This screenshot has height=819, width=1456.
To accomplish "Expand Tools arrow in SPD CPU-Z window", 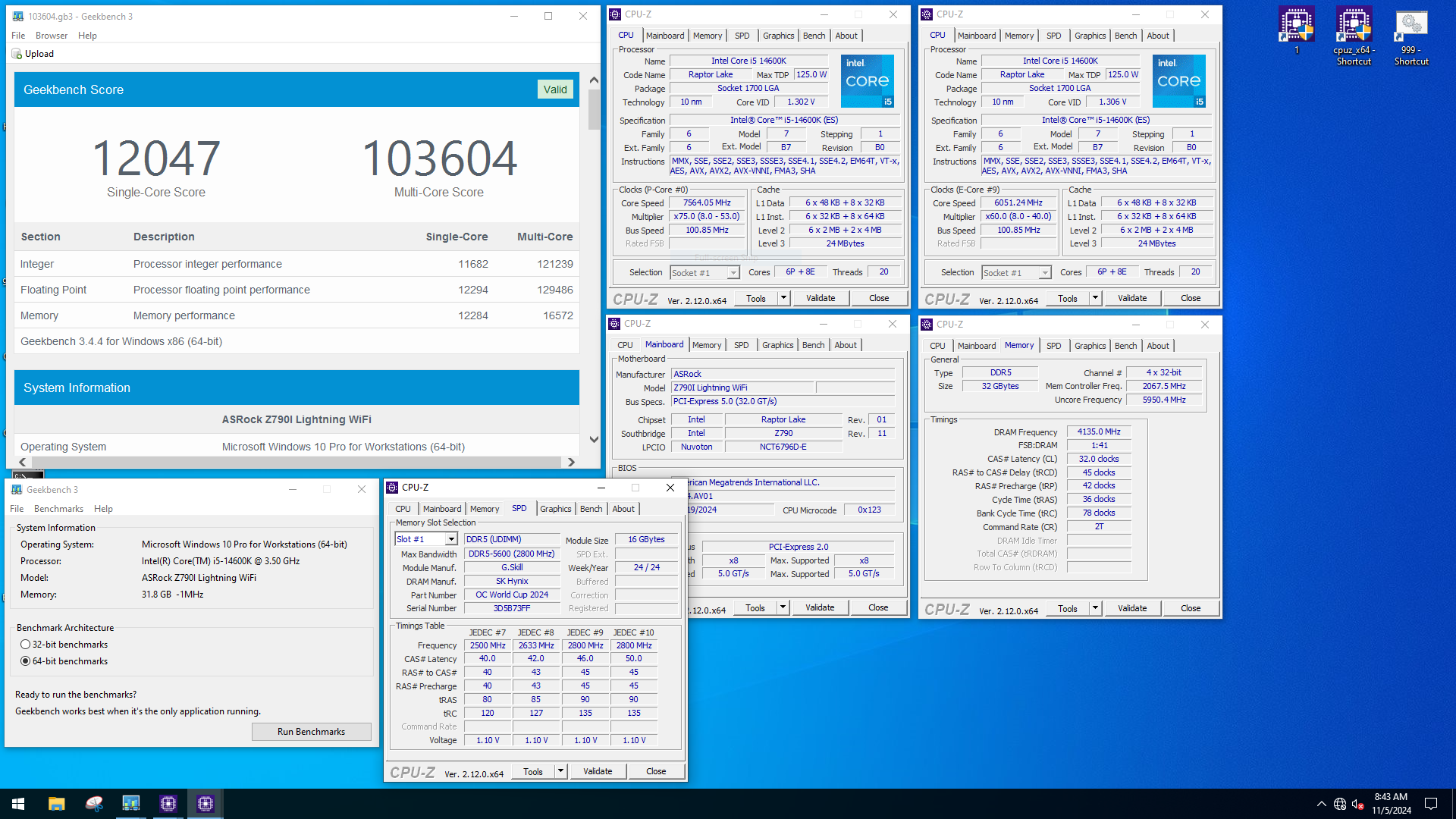I will pos(560,771).
